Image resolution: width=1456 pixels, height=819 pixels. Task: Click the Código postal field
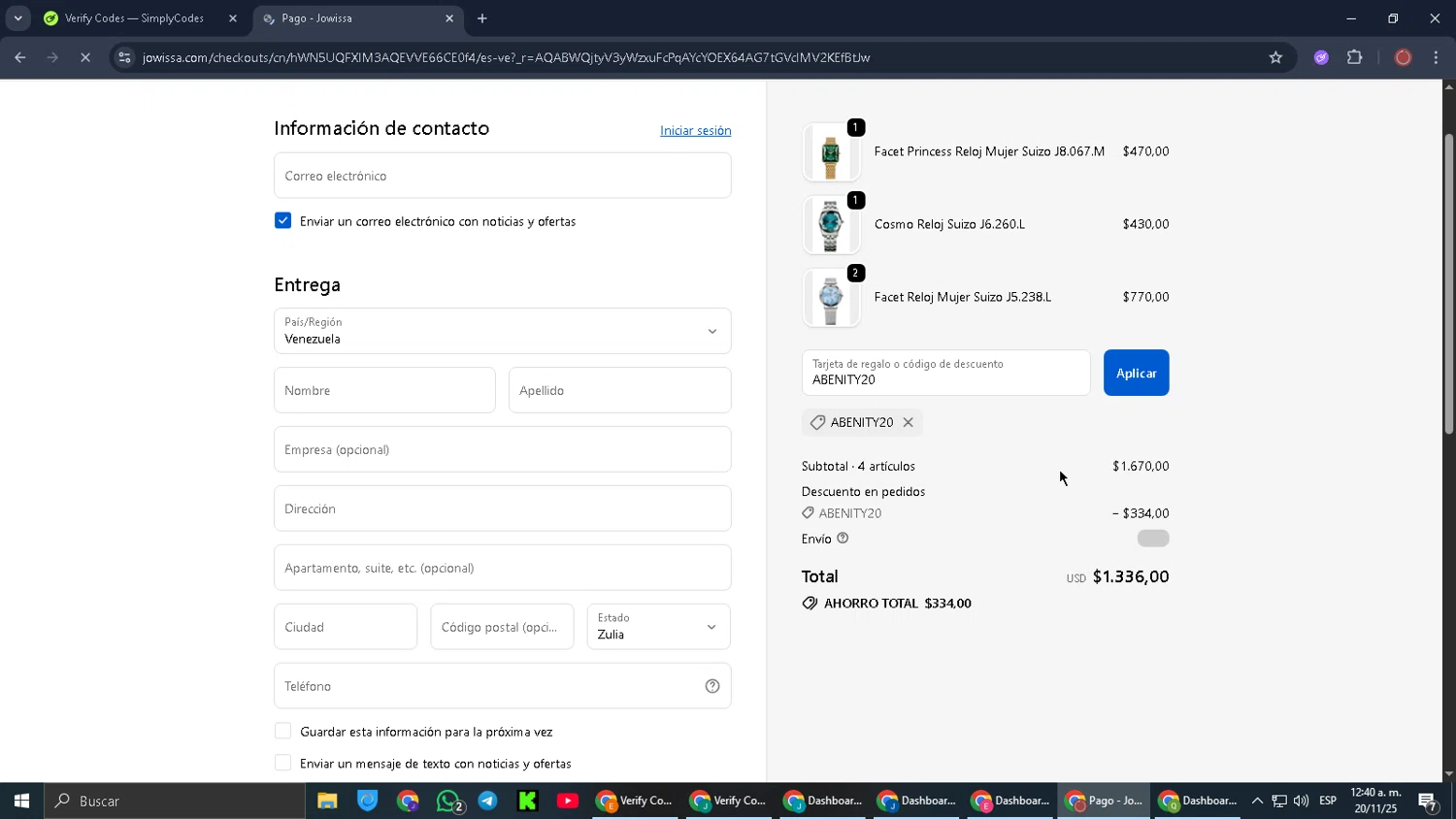pyautogui.click(x=502, y=627)
